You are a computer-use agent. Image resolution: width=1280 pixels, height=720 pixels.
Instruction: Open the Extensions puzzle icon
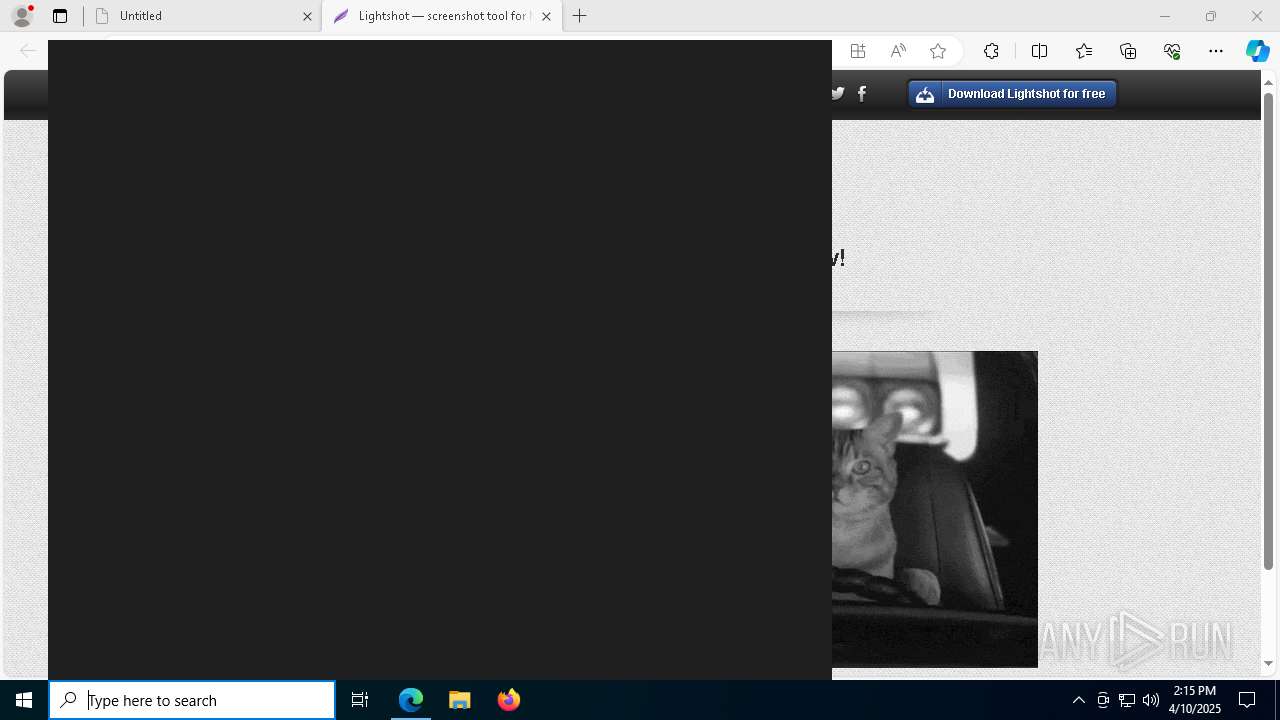point(991,51)
